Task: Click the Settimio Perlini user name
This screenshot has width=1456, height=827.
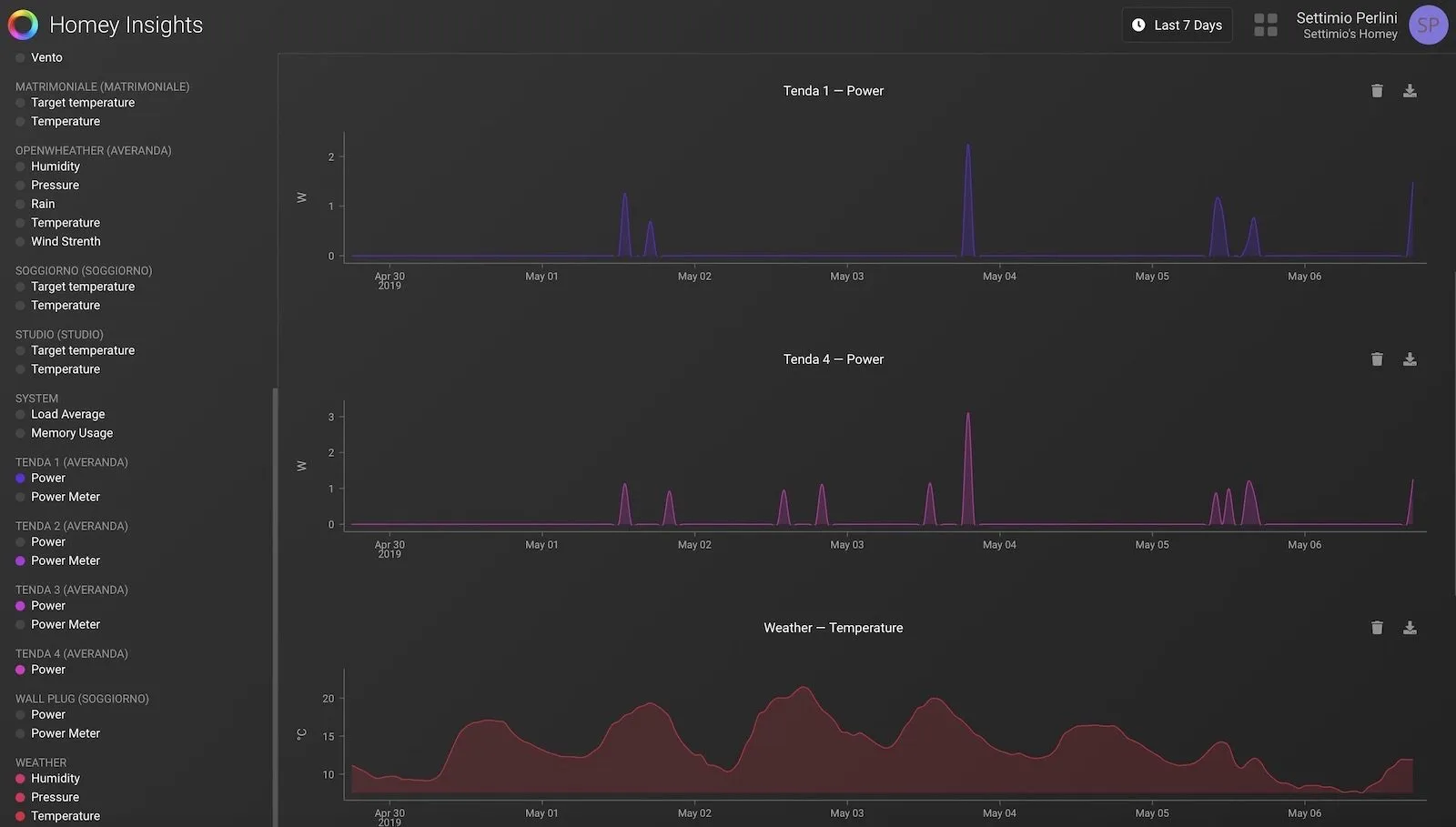Action: (x=1347, y=18)
